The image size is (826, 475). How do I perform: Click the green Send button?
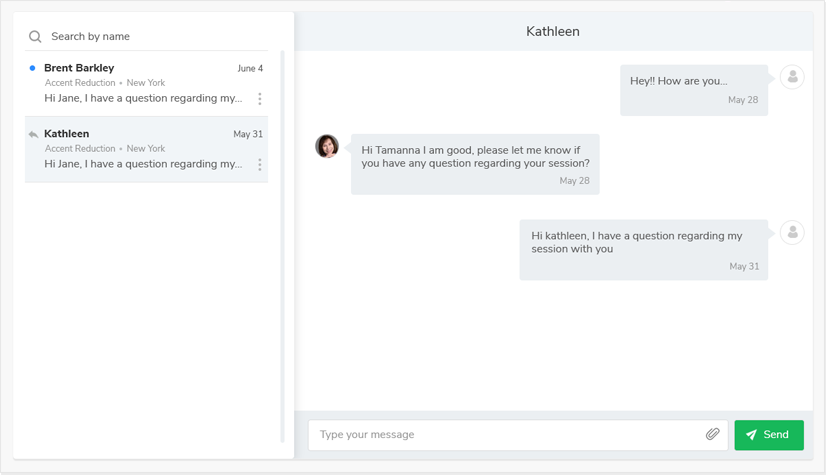(x=769, y=435)
